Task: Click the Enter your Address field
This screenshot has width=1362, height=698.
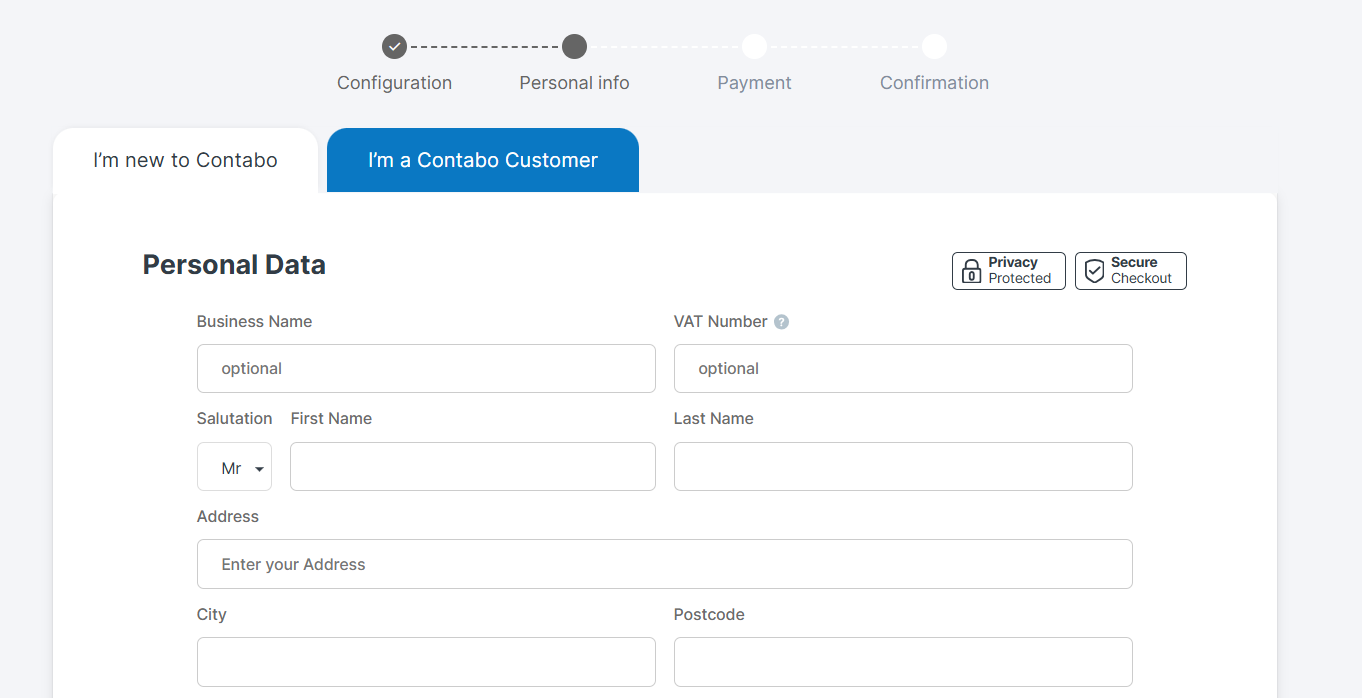Action: click(x=665, y=564)
